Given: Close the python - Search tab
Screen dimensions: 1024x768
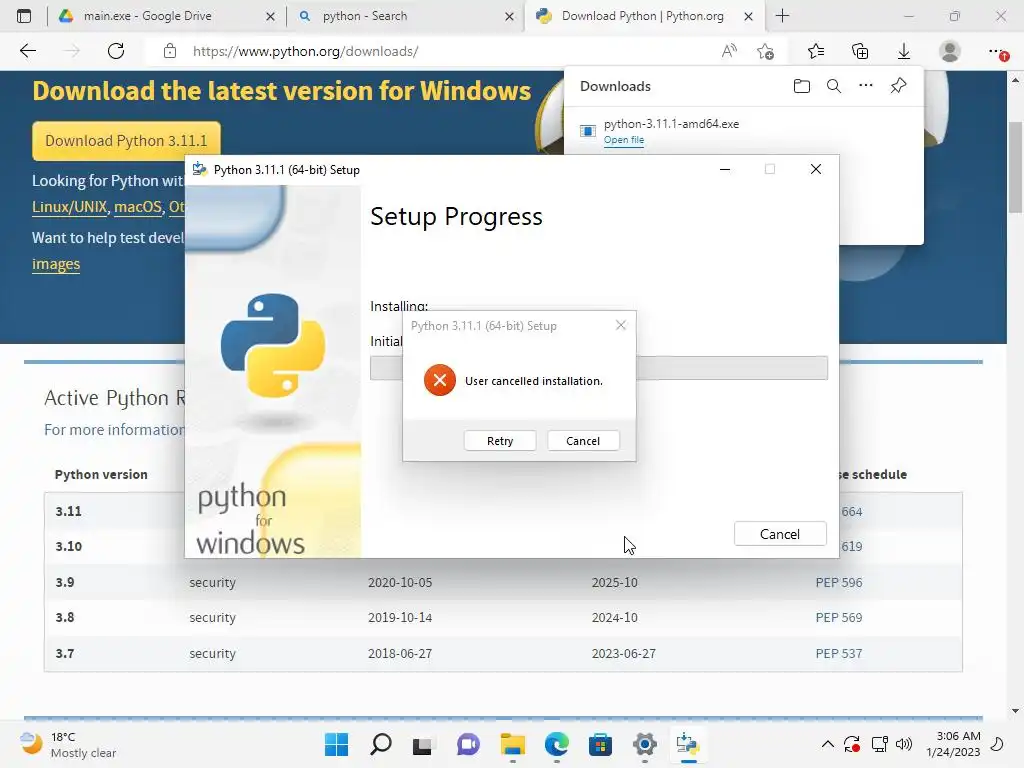Looking at the screenshot, I should 509,16.
